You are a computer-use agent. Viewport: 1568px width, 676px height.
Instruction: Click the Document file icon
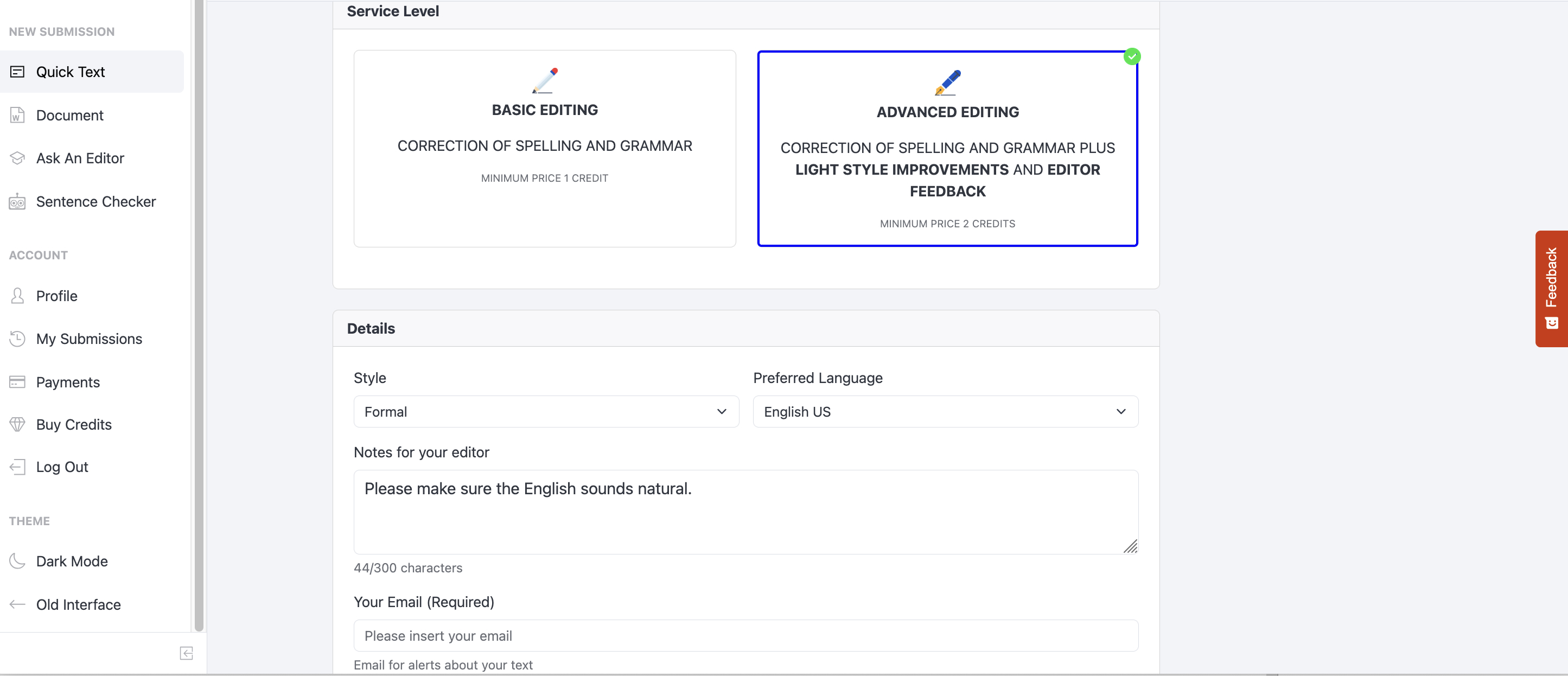(17, 115)
